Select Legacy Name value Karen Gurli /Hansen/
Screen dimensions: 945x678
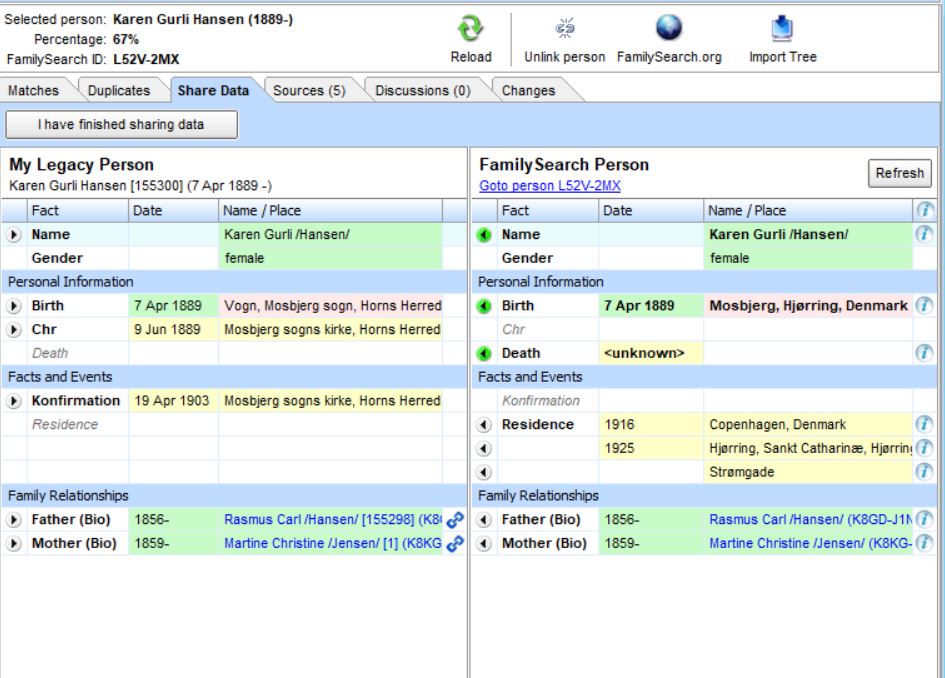point(331,234)
